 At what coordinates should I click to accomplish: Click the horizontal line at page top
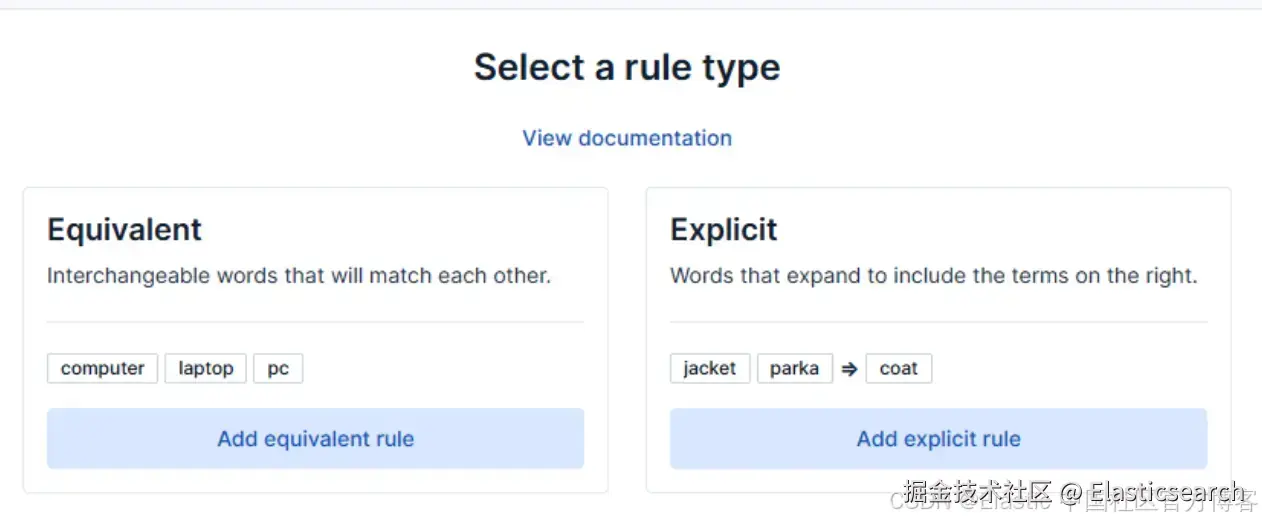(631, 9)
